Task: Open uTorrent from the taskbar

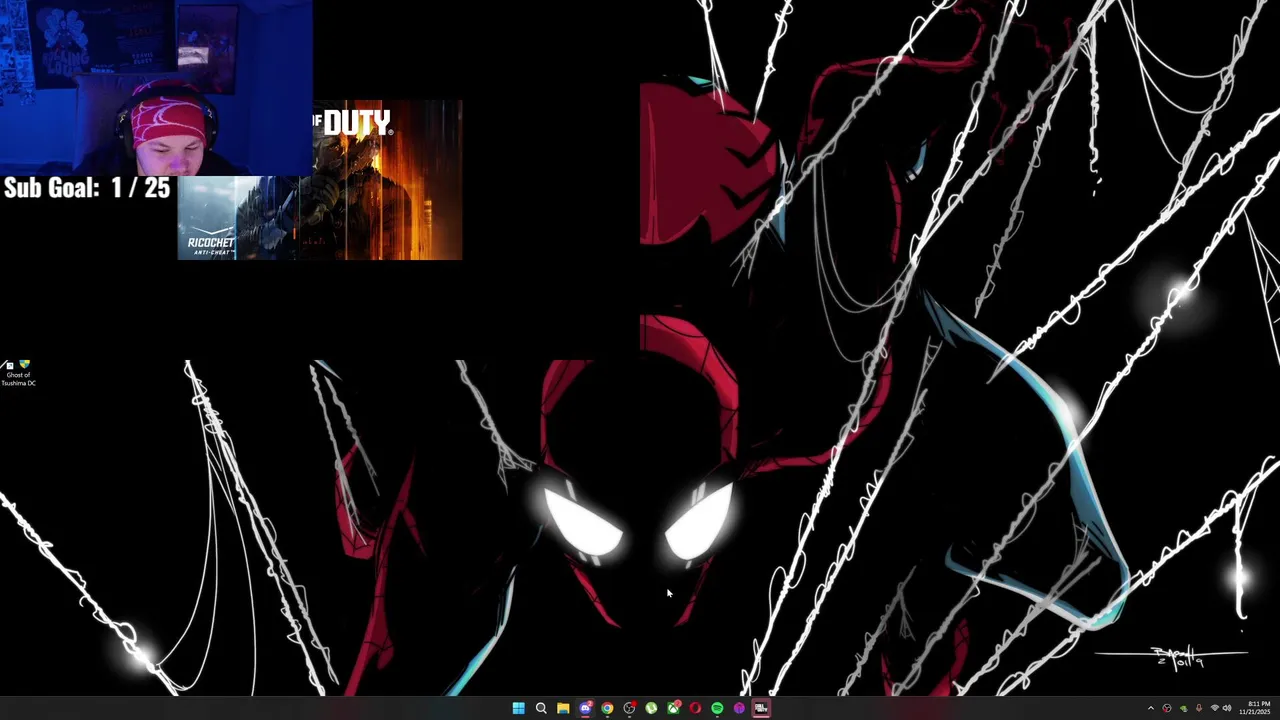Action: coord(651,708)
